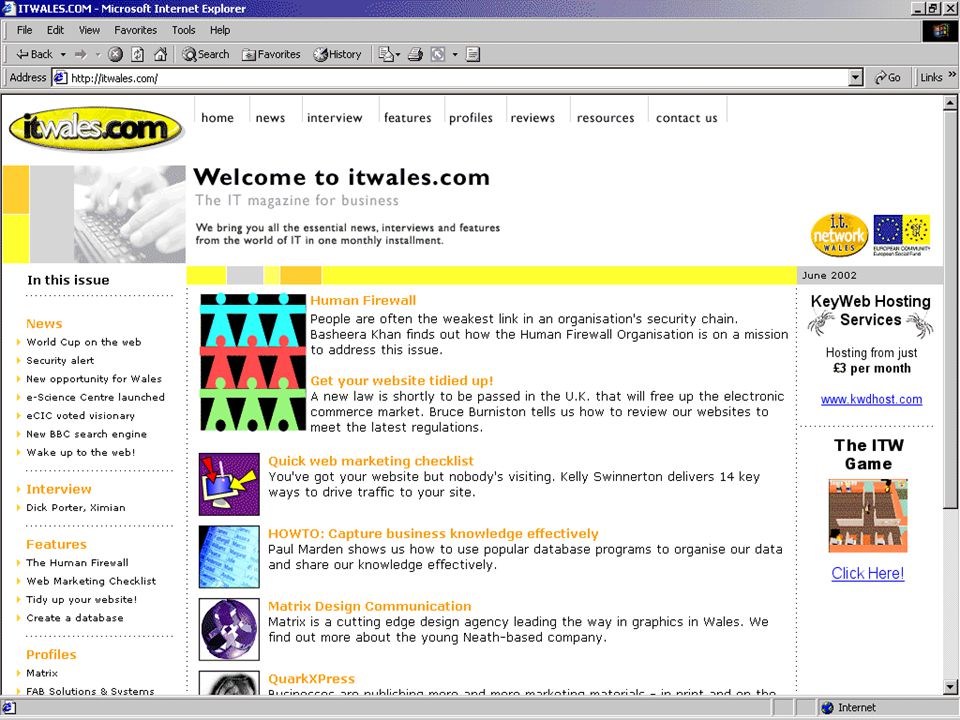Click the Forward arrow toolbar button
960x720 pixels.
point(81,54)
